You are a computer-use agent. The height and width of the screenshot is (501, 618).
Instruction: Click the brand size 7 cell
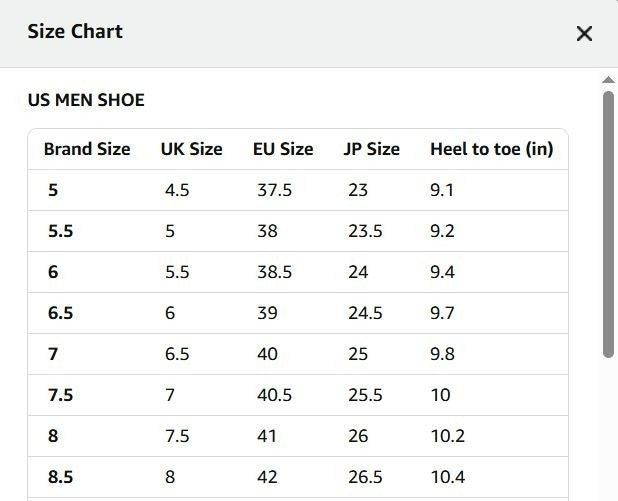pos(53,354)
